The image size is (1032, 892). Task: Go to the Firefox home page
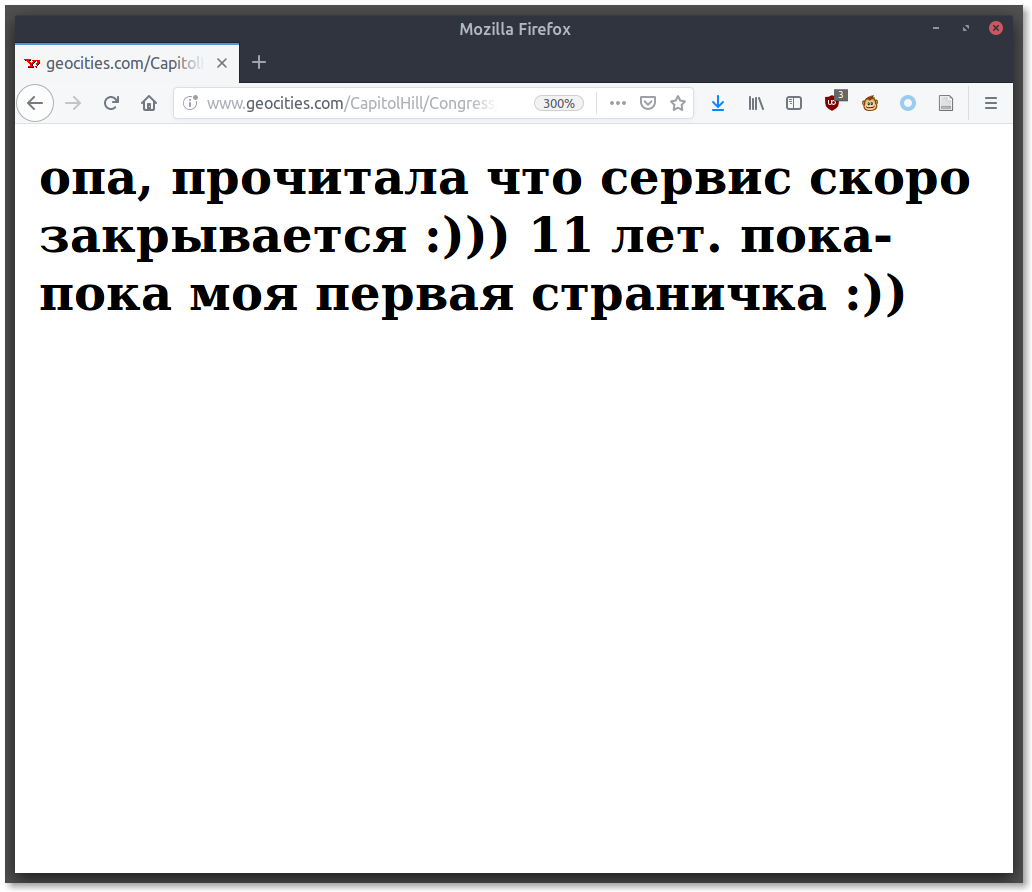coord(149,103)
